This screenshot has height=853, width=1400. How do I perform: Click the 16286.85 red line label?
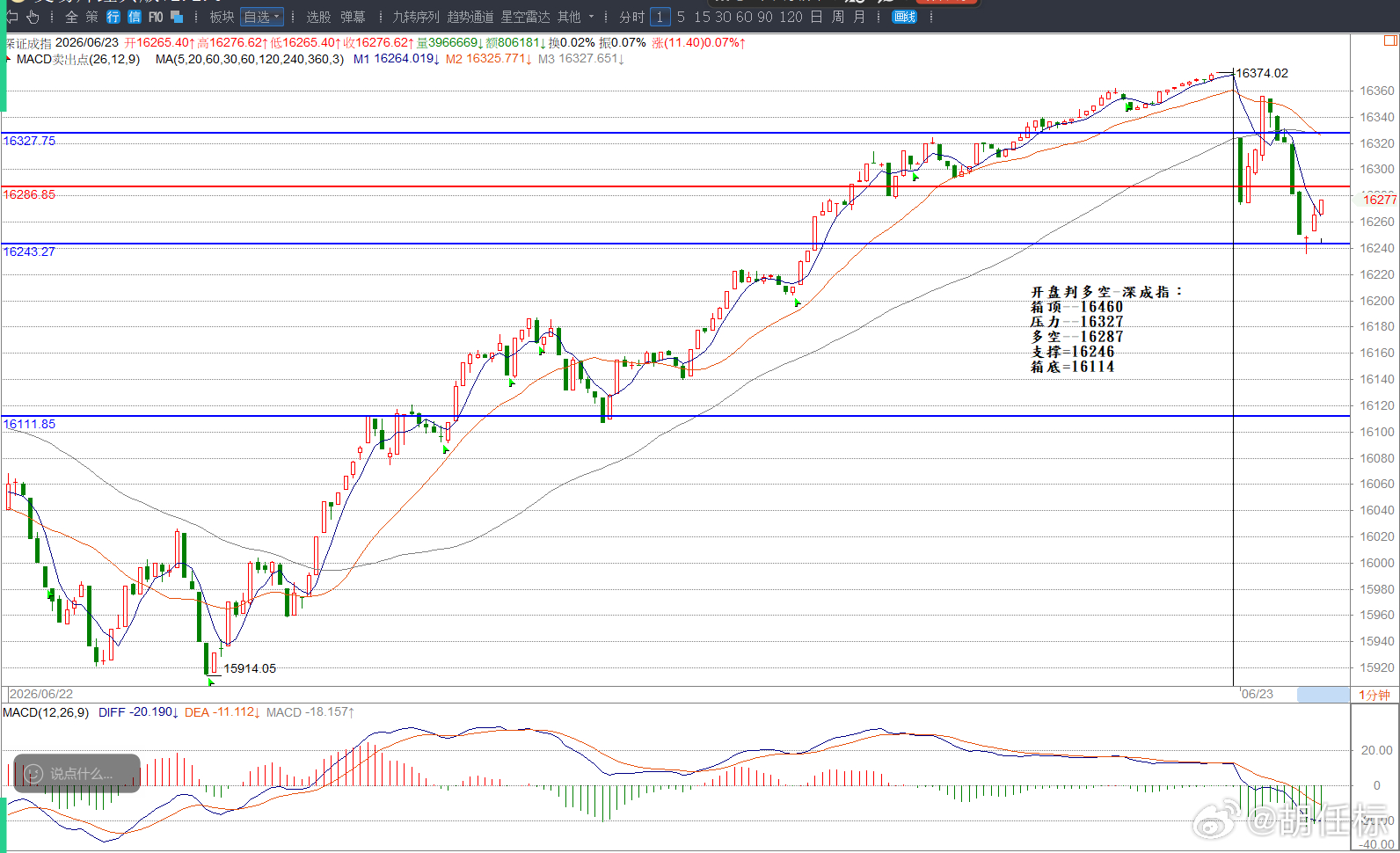[29, 194]
